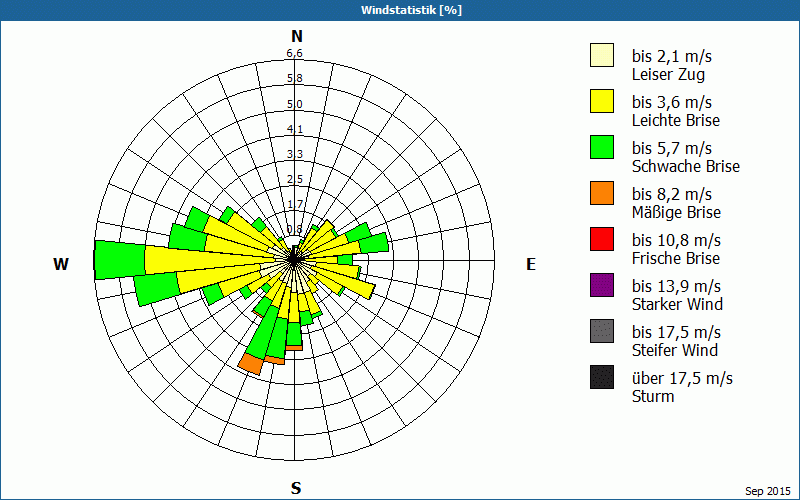This screenshot has width=800, height=500.
Task: Click the 'N' compass label
Action: (x=296, y=36)
